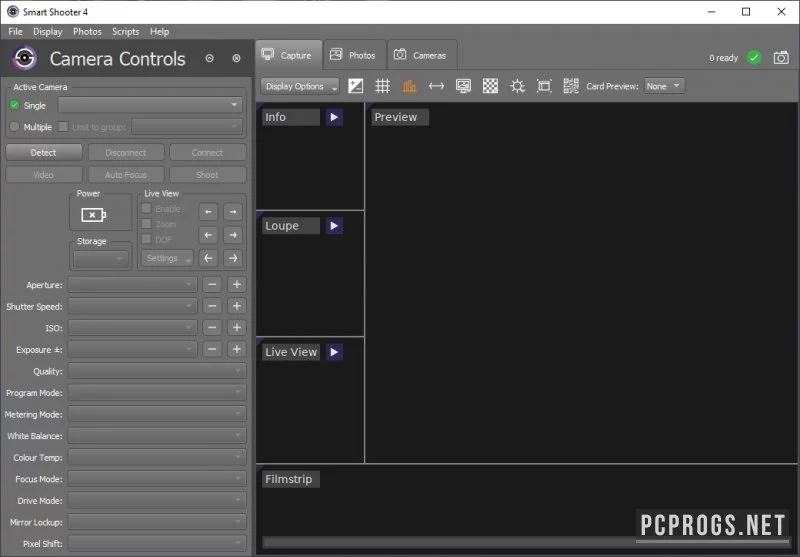
Task: Expand the Info panel play arrow
Action: (x=334, y=117)
